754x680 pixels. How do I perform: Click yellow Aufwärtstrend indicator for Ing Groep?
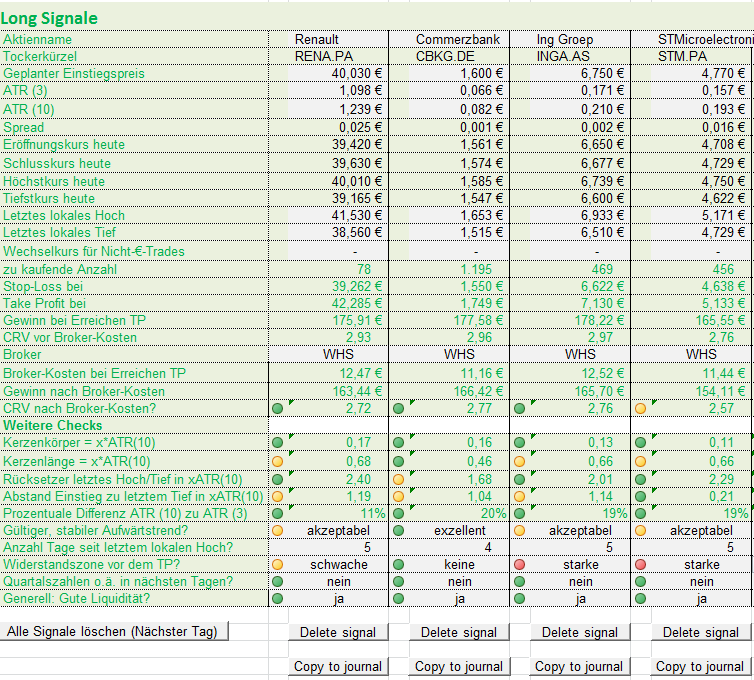[x=519, y=530]
